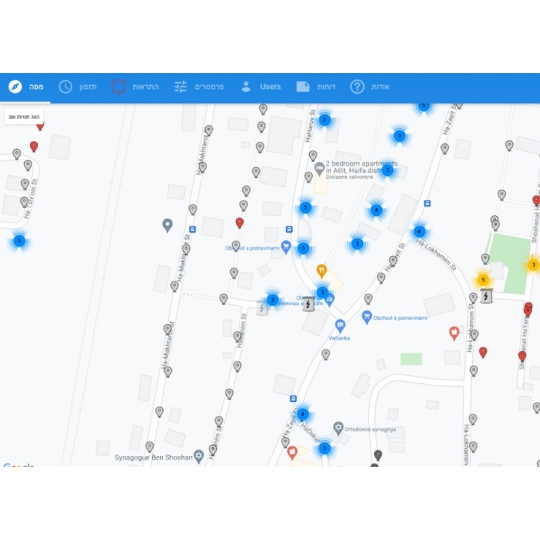Select the yellow cluster 3 at right edge
540x540 pixels.
pyautogui.click(x=533, y=264)
